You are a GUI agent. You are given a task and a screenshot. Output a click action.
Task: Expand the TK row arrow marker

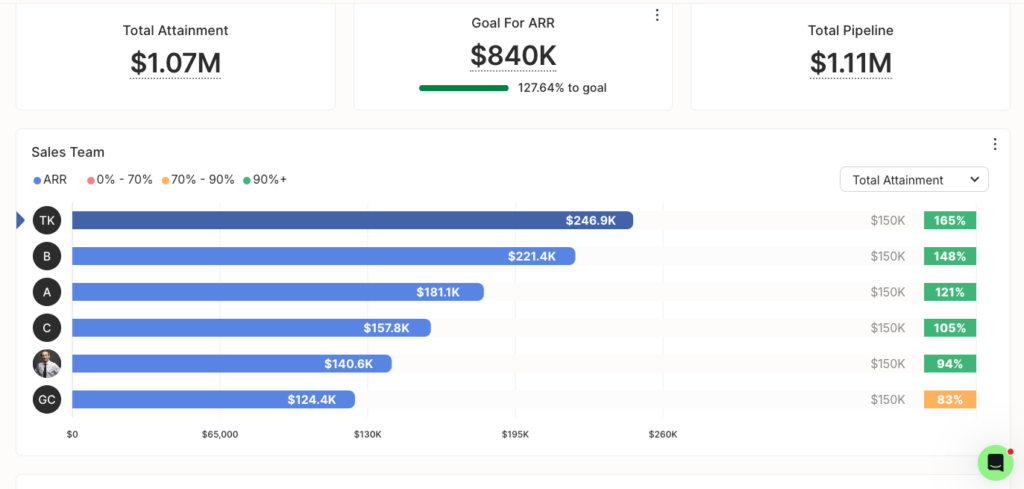click(x=20, y=221)
